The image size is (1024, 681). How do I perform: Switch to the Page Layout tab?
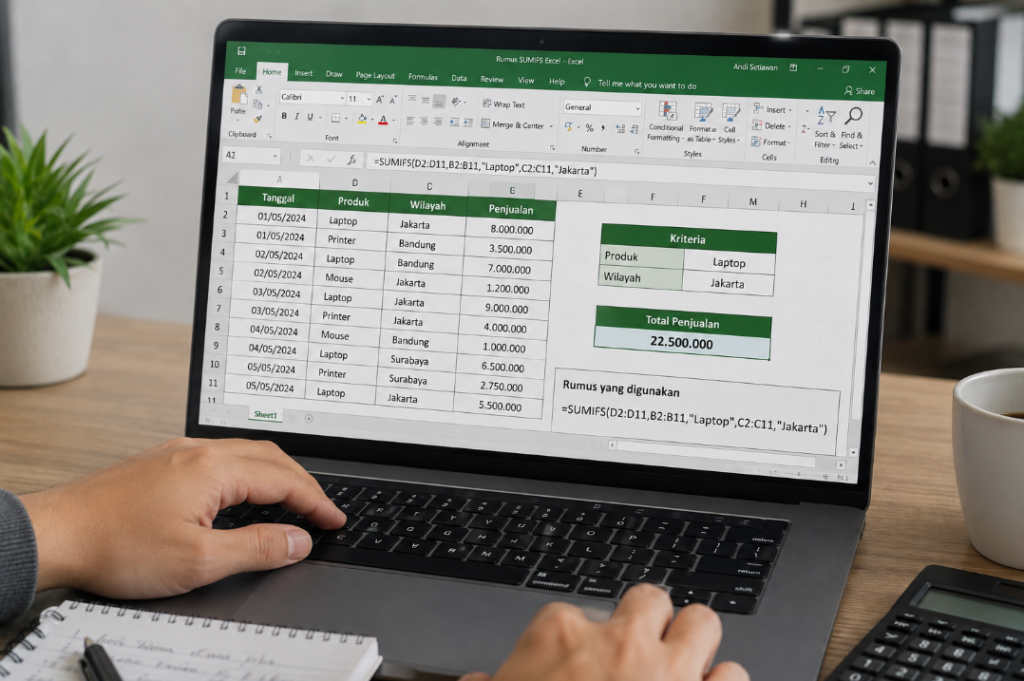click(x=375, y=76)
